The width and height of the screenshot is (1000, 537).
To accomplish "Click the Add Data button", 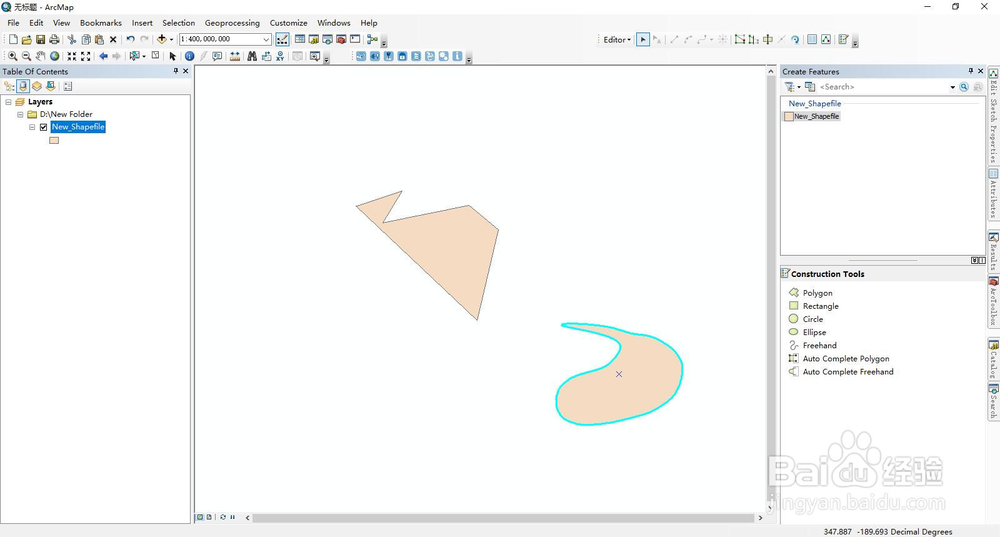I will 161,40.
